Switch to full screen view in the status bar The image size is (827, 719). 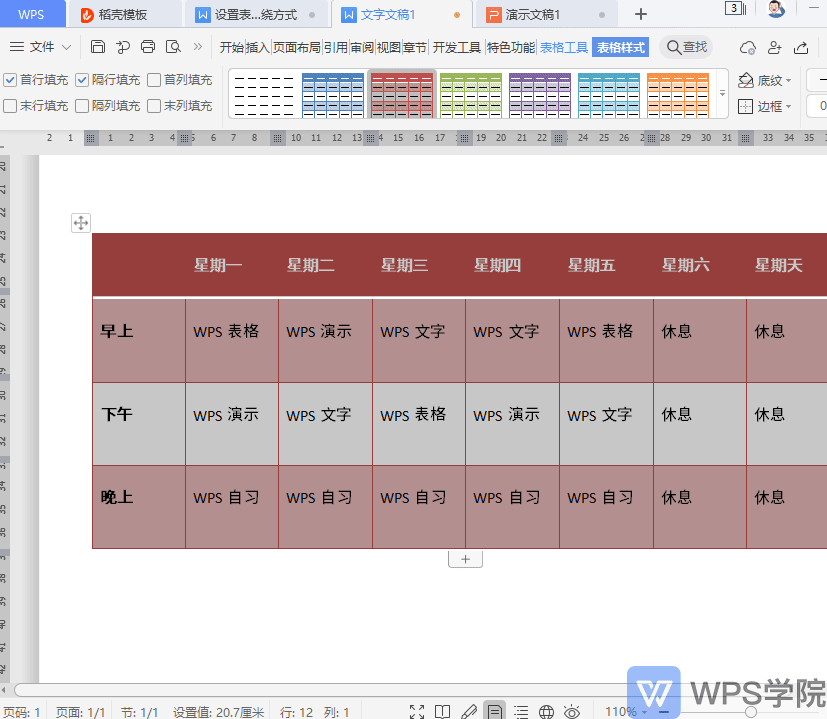[x=417, y=712]
